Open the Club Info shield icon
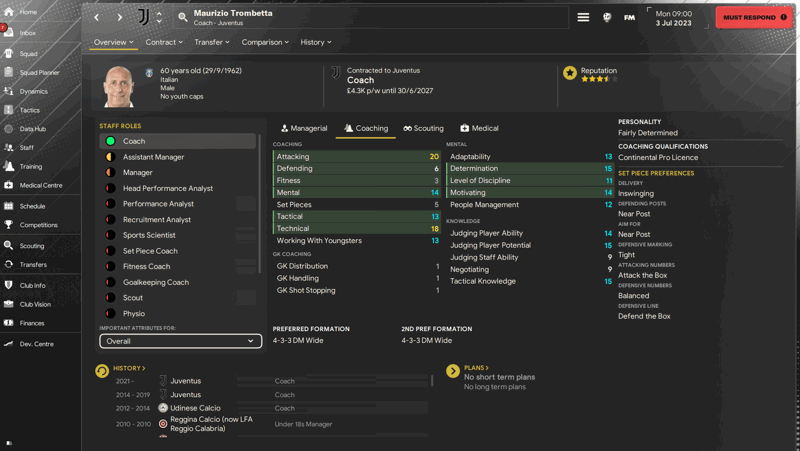Screen dimensions: 800x451 [9, 285]
